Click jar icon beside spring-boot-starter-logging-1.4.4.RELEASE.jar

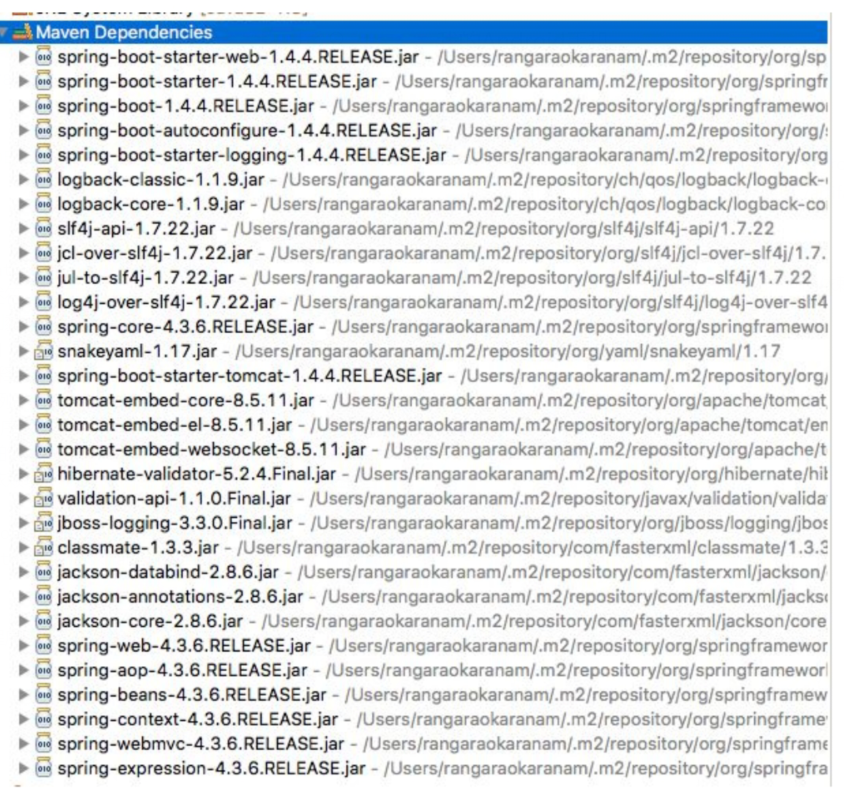[x=43, y=155]
